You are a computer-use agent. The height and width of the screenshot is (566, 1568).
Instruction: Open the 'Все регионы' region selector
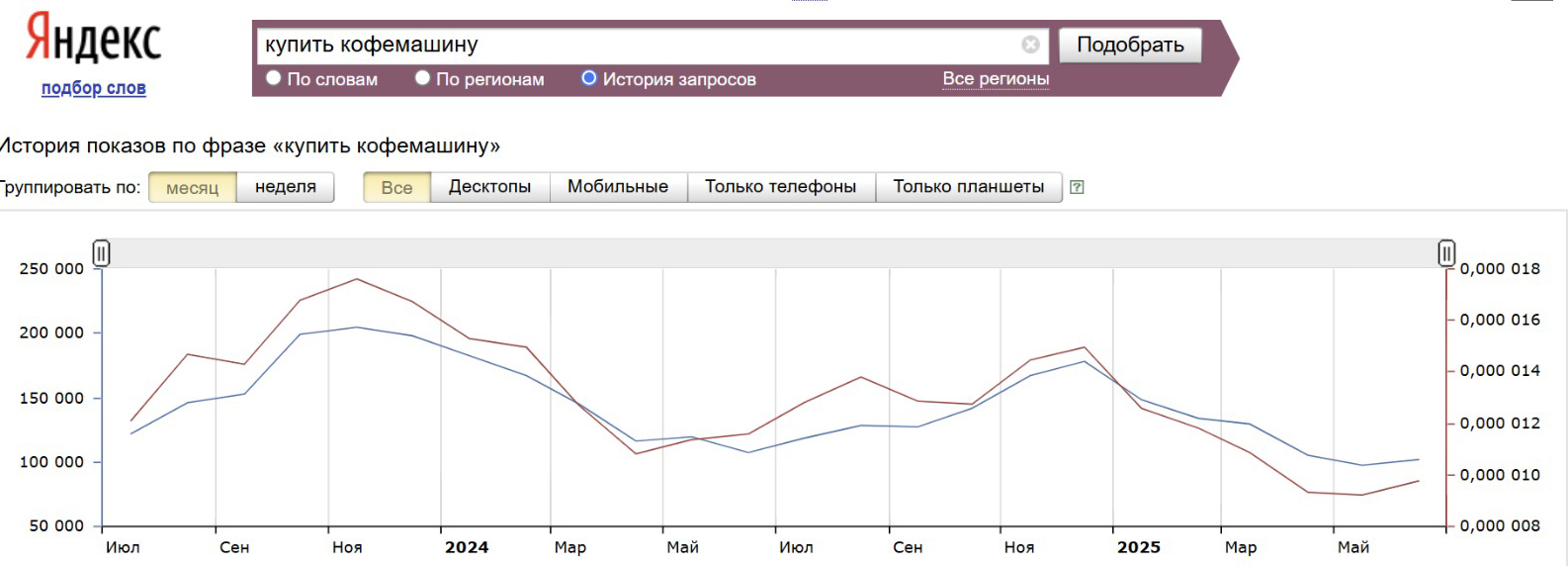996,79
